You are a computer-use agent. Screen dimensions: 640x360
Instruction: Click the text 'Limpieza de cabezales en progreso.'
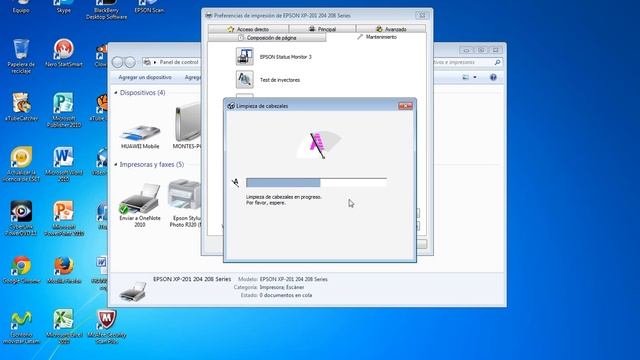(284, 197)
